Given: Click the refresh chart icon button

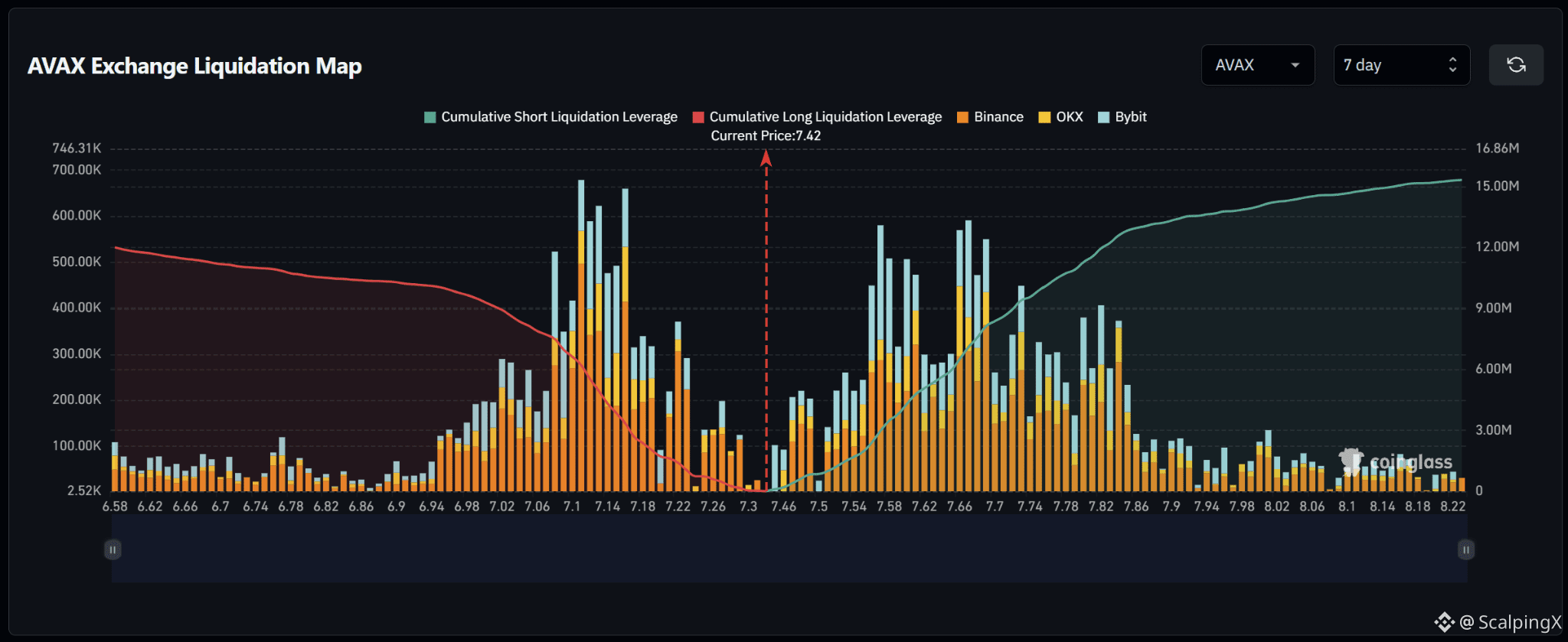Looking at the screenshot, I should [x=1516, y=65].
